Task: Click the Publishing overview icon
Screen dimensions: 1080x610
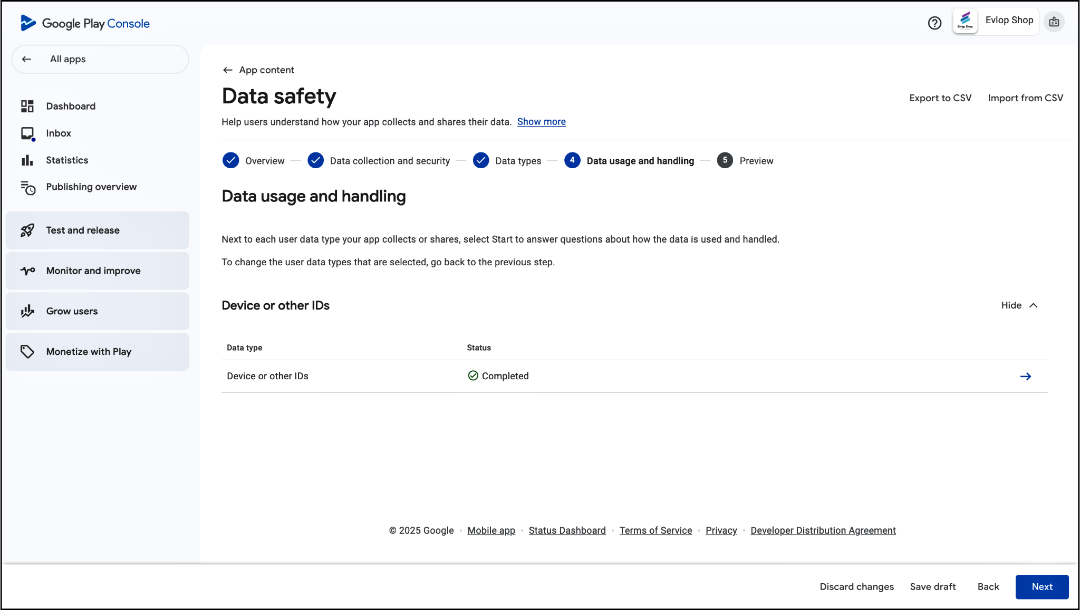Action: (x=28, y=187)
